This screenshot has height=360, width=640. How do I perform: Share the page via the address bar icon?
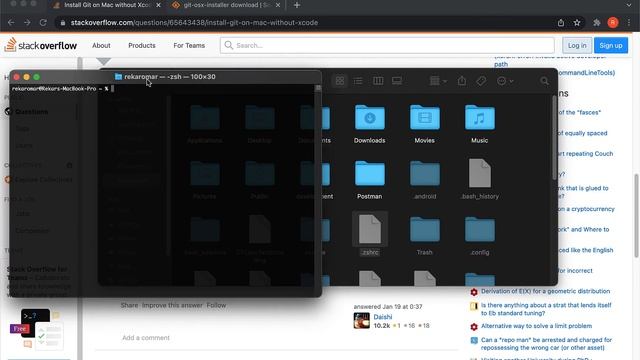561,23
